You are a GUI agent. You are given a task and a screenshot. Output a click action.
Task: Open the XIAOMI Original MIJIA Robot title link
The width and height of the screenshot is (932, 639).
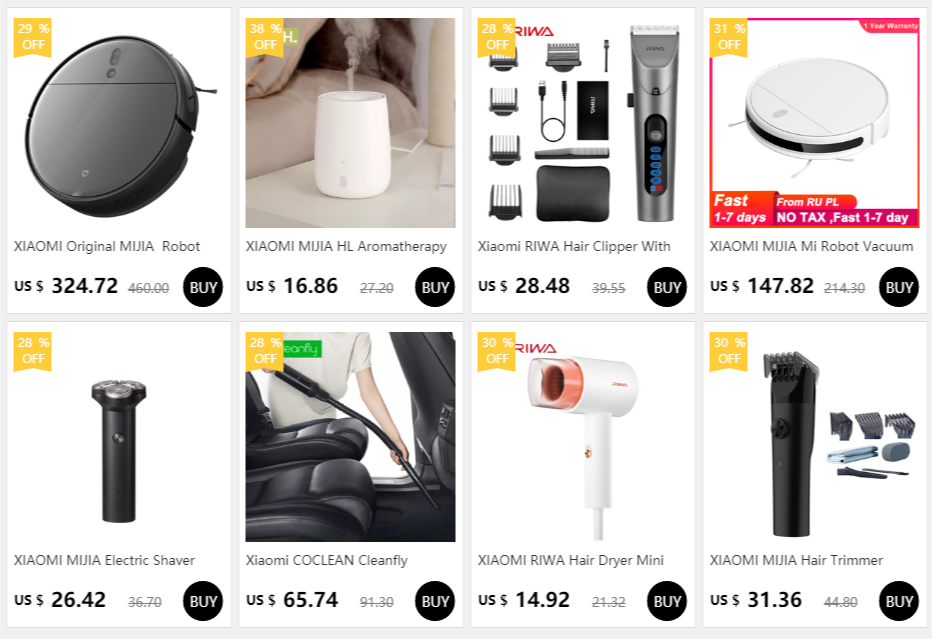tap(107, 246)
